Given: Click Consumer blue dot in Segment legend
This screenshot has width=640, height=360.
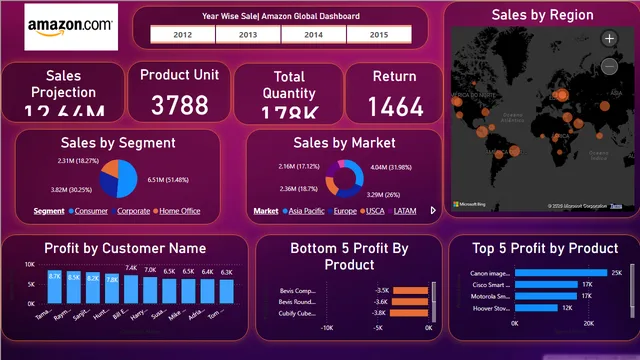Looking at the screenshot, I should pos(71,211).
